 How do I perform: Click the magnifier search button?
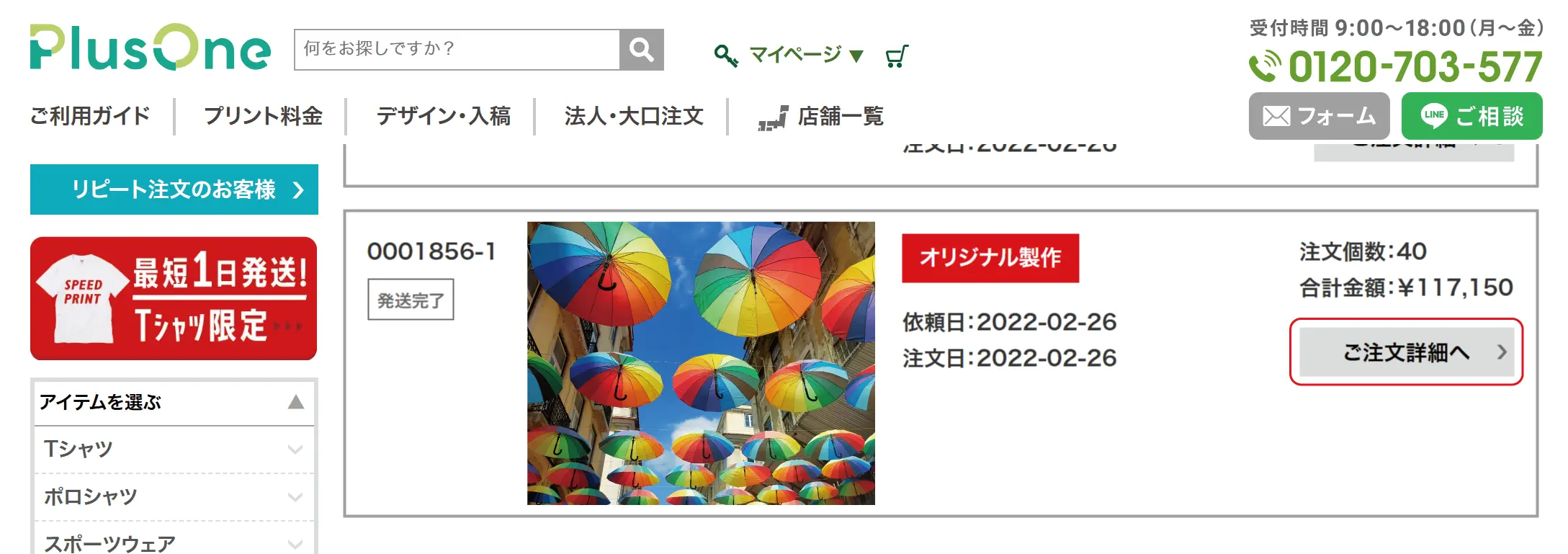point(641,50)
